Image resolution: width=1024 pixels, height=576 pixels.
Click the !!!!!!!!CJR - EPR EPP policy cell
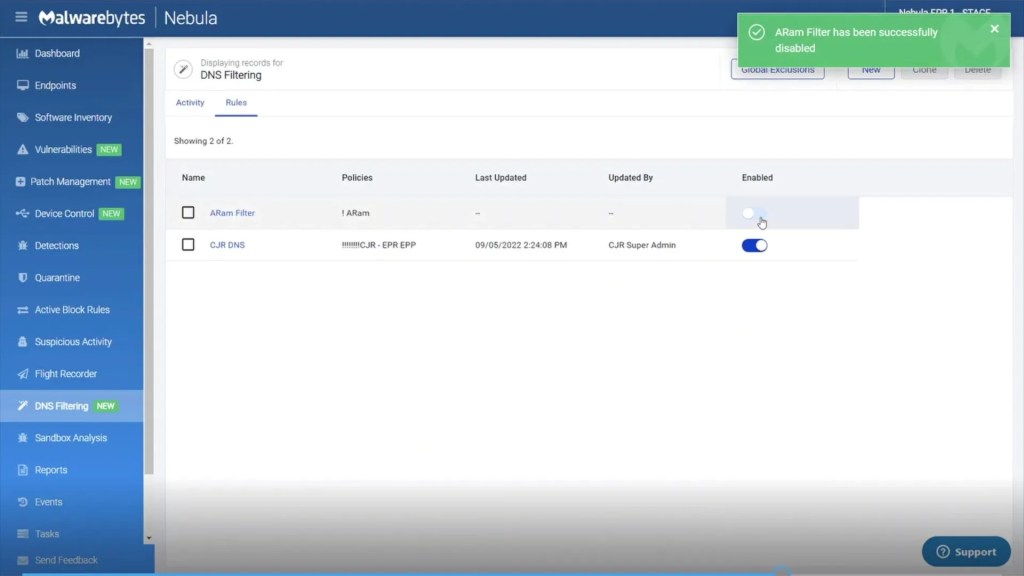379,245
